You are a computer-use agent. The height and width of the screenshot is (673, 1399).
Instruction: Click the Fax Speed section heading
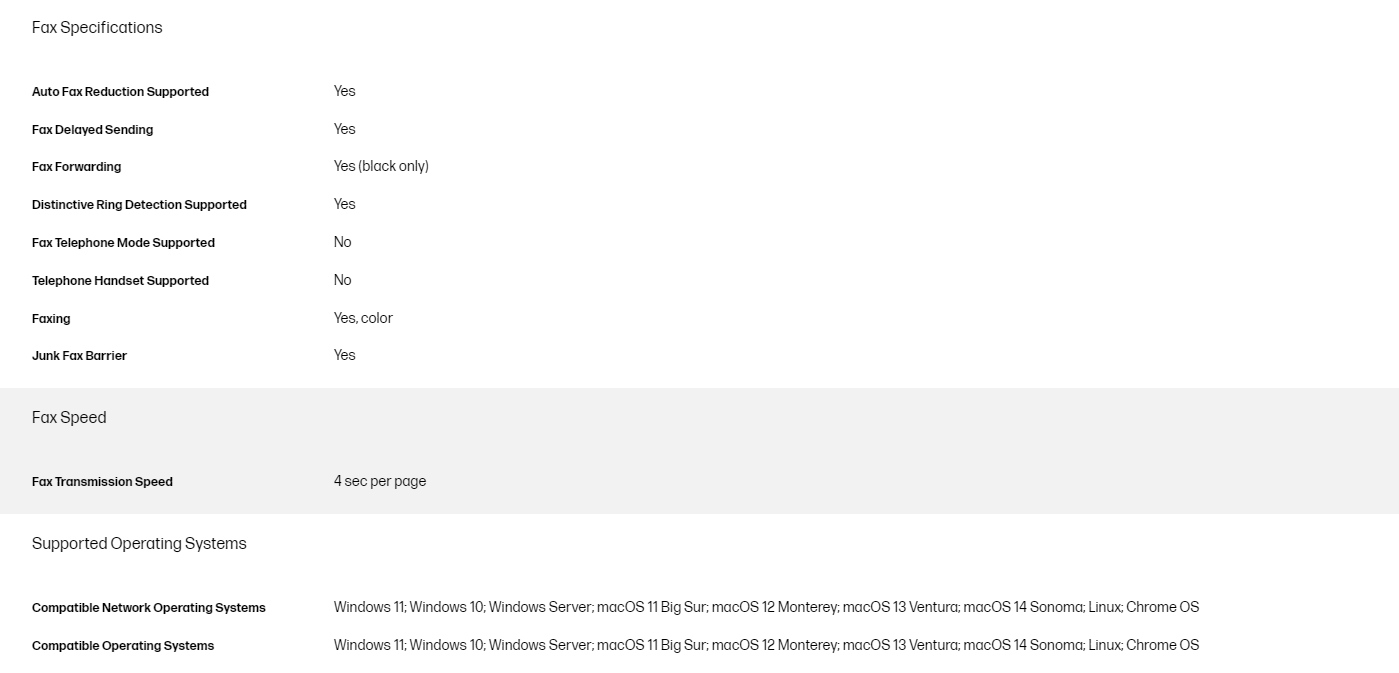pyautogui.click(x=69, y=418)
